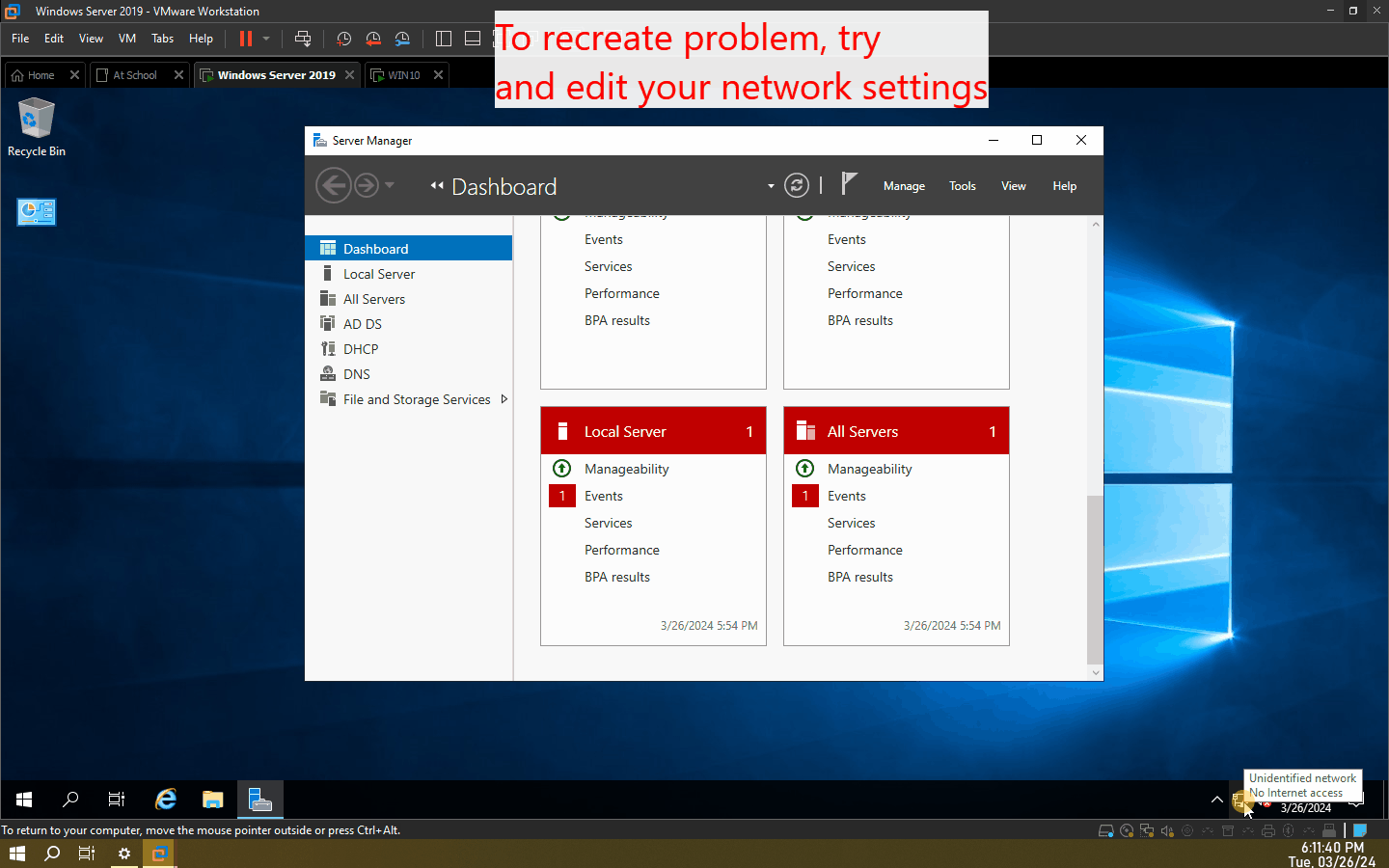Select All Servers in navigation pane
Image resolution: width=1389 pixels, height=868 pixels.
(x=409, y=299)
